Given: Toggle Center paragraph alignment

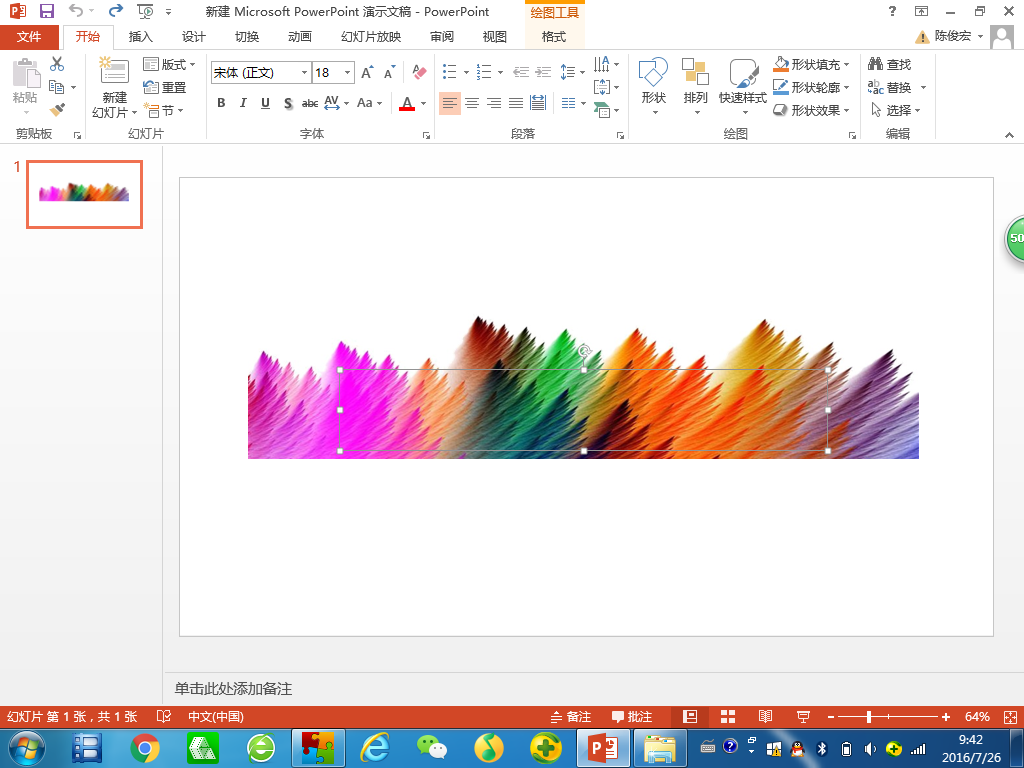Looking at the screenshot, I should (472, 103).
